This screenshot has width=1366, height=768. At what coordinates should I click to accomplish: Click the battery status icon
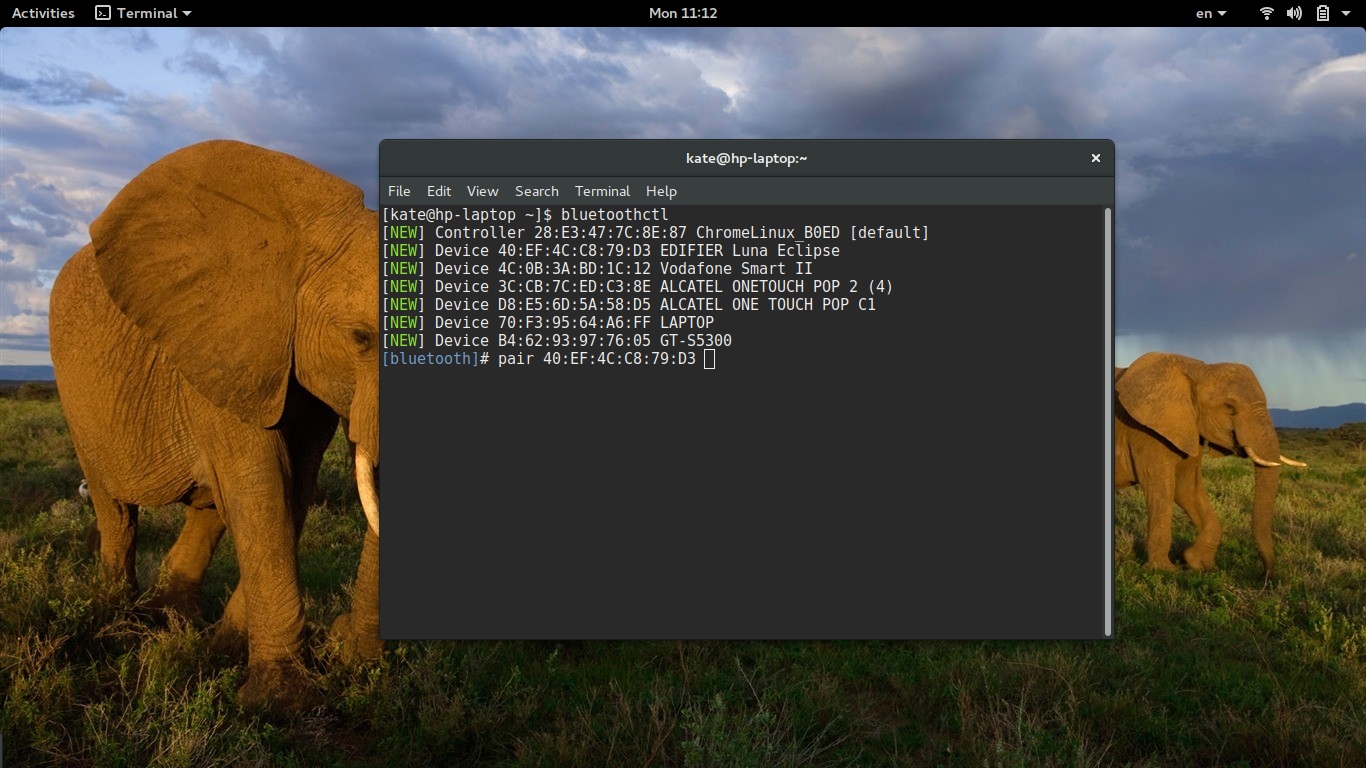point(1322,13)
